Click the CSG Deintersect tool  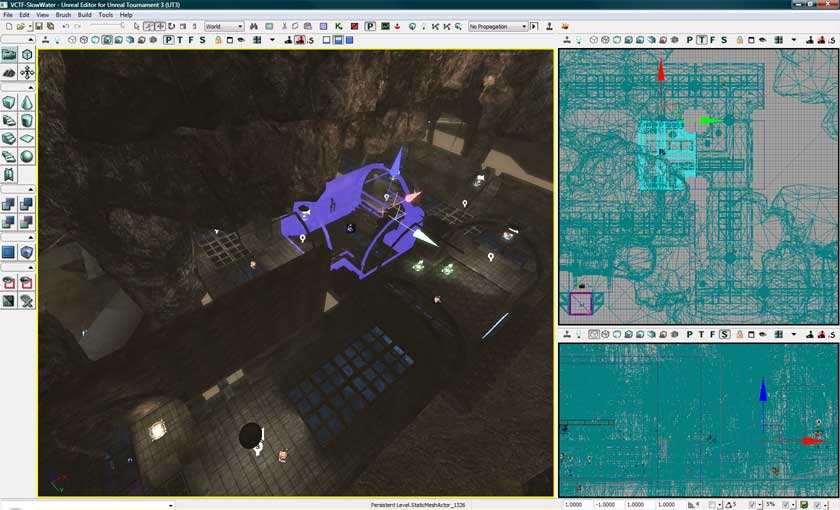(x=27, y=222)
